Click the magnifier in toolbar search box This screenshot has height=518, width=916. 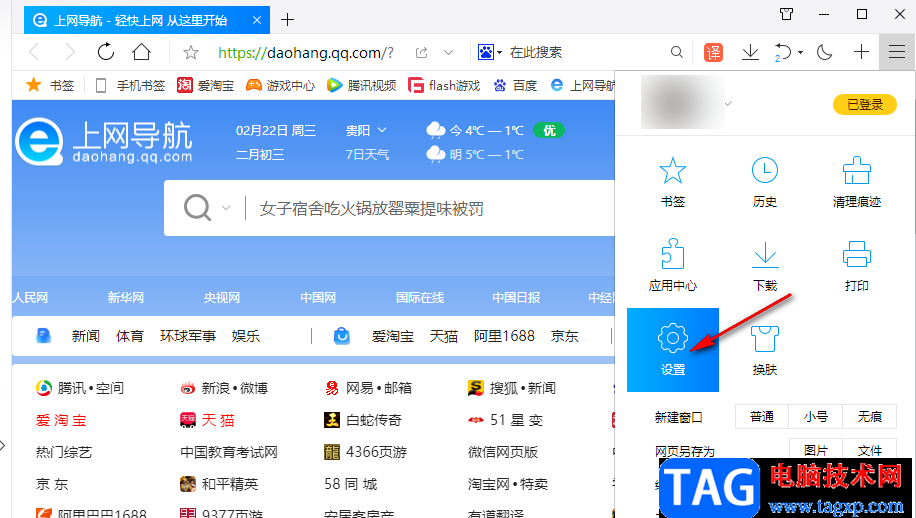coord(676,53)
